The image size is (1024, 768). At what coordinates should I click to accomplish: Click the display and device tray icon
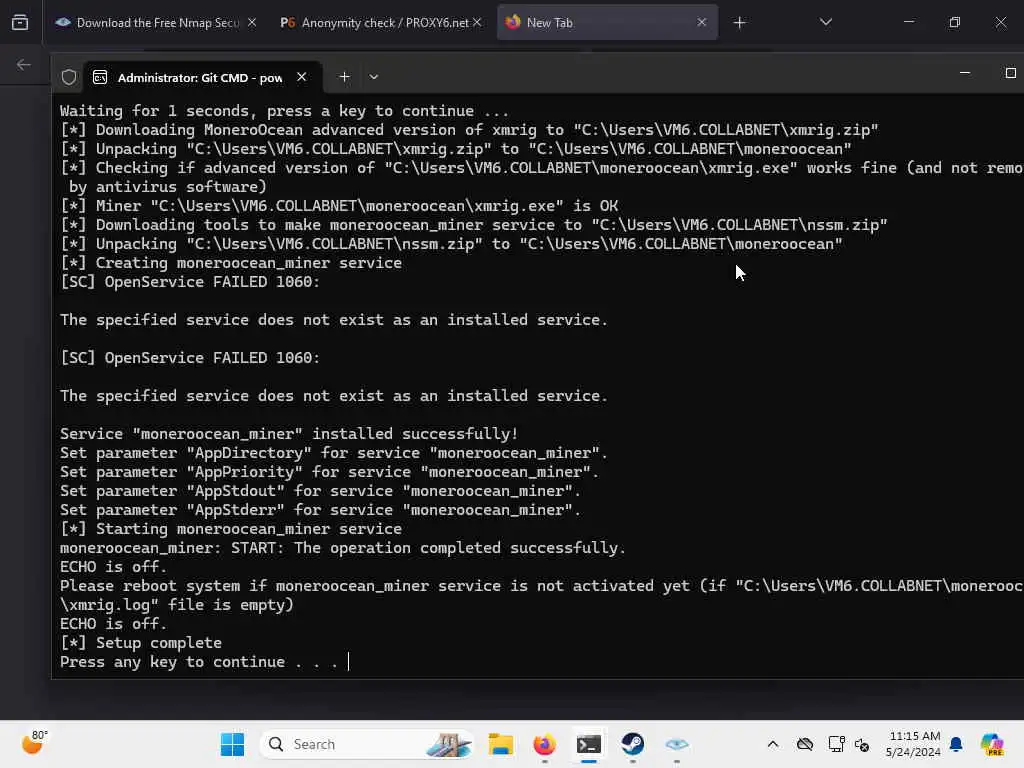pos(836,744)
